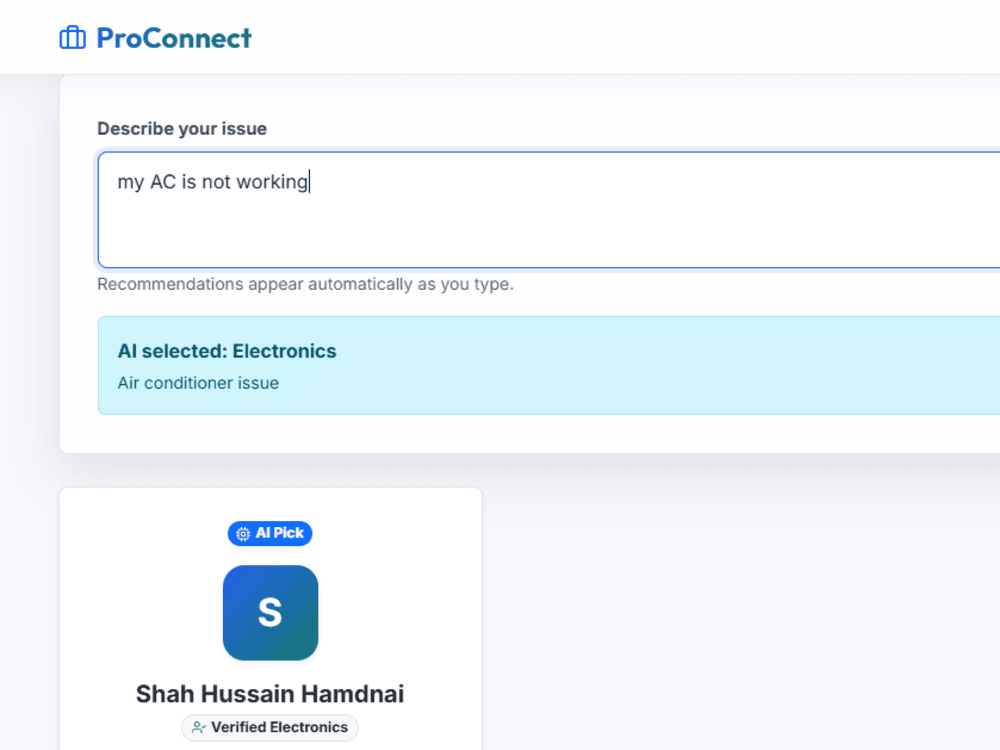Open the ProConnect brand name link

pyautogui.click(x=174, y=38)
